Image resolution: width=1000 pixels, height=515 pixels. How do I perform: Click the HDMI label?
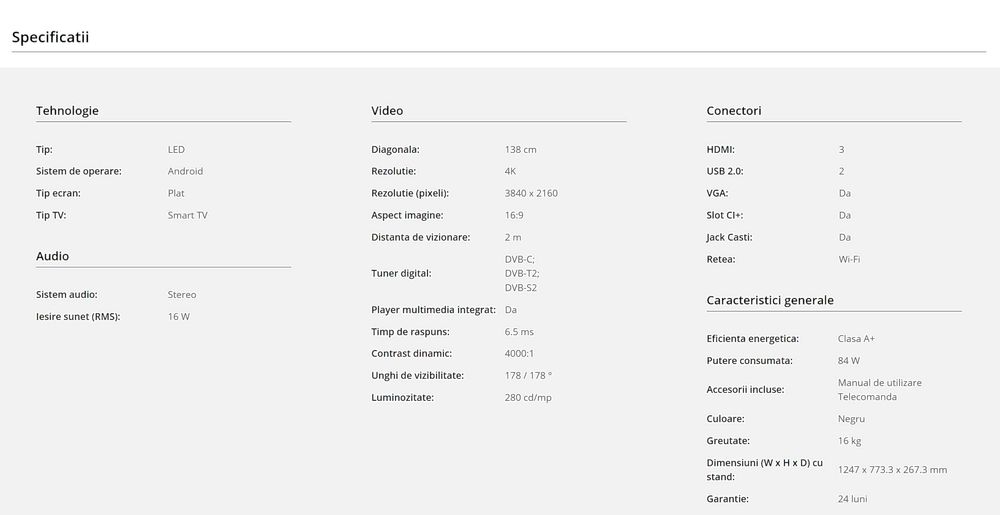pyautogui.click(x=720, y=149)
